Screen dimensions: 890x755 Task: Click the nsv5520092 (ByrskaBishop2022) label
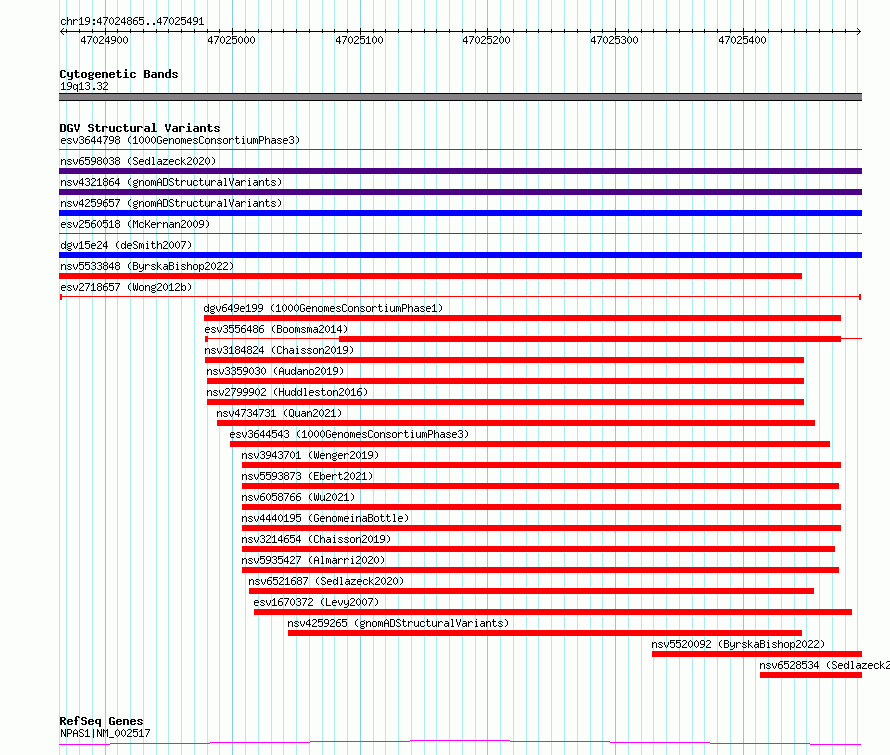(x=738, y=644)
